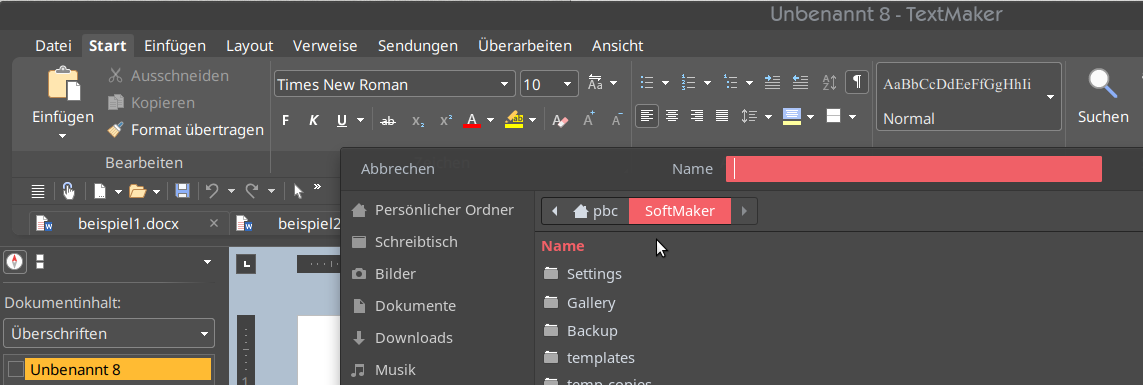1143x385 pixels.
Task: Click the multilevel list icon
Action: point(731,82)
